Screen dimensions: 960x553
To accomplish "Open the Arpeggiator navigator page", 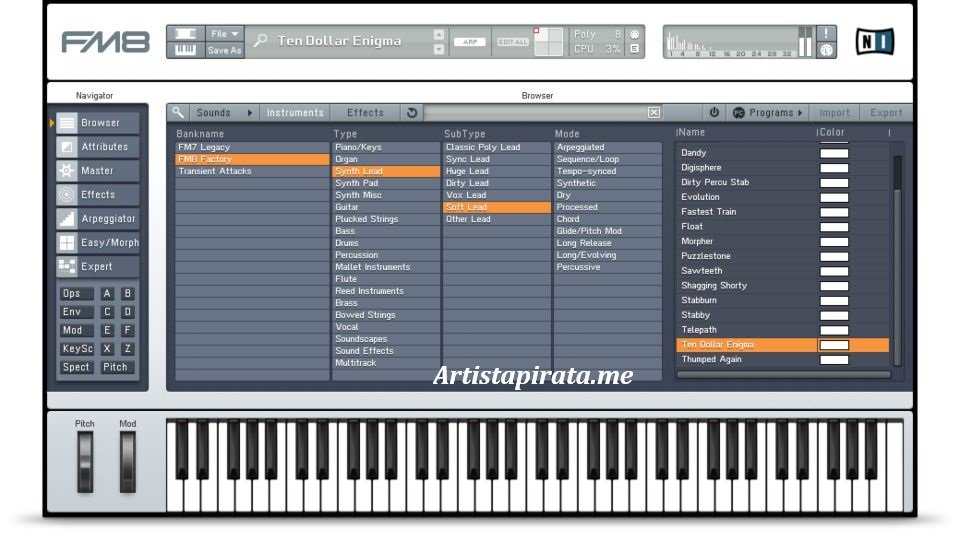I will [98, 219].
